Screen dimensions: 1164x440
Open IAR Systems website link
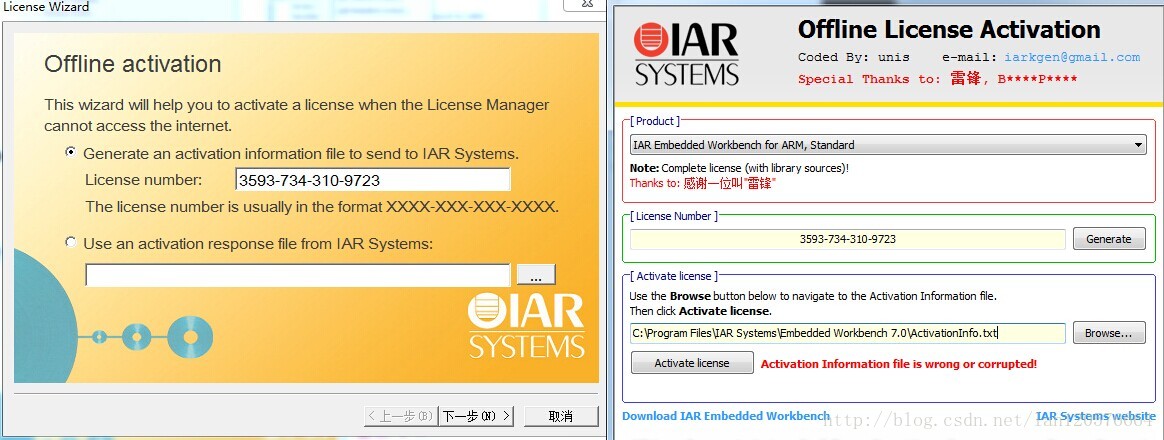pyautogui.click(x=1096, y=416)
